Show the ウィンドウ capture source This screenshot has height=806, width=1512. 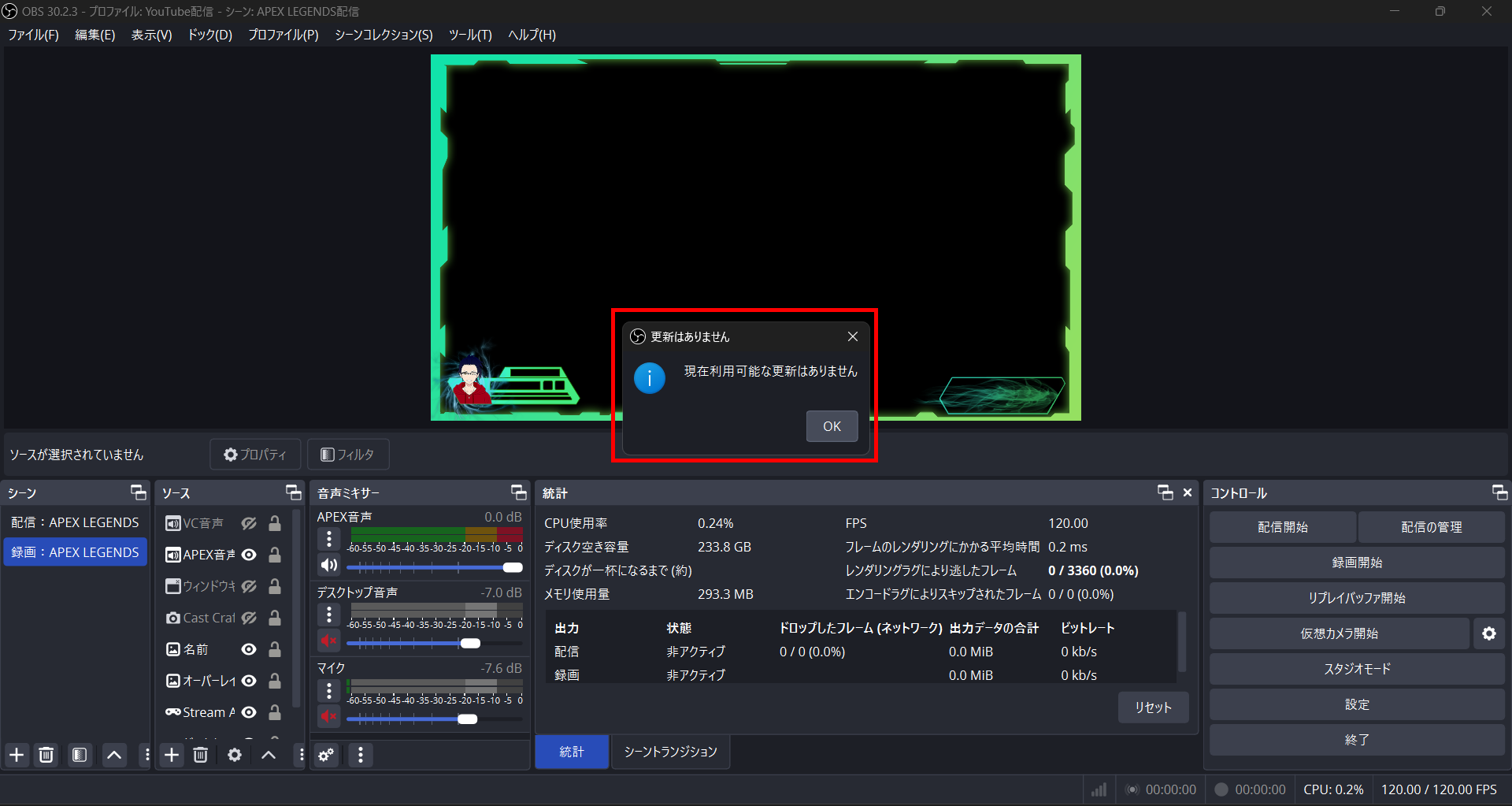tap(249, 586)
